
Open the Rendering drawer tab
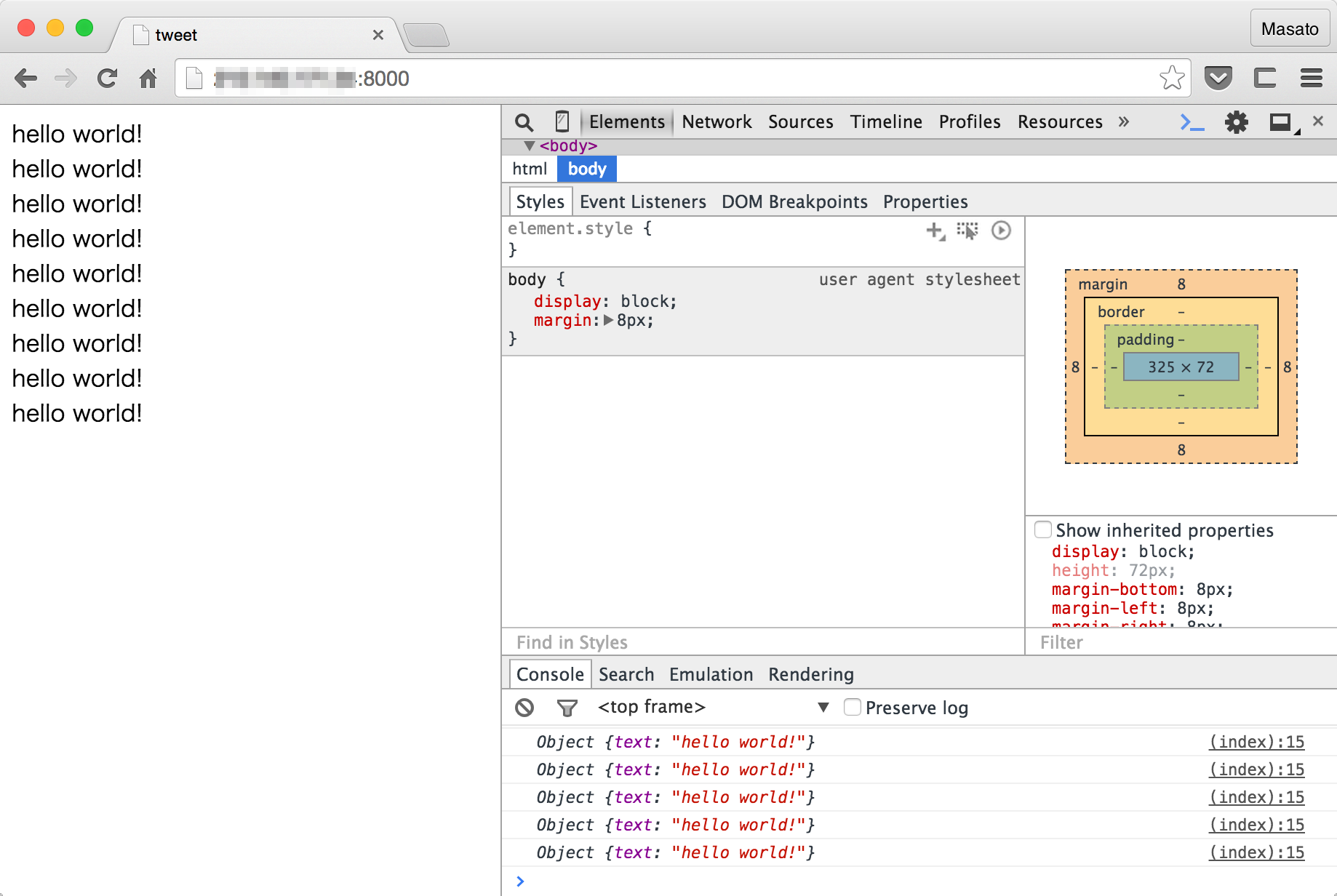click(811, 674)
